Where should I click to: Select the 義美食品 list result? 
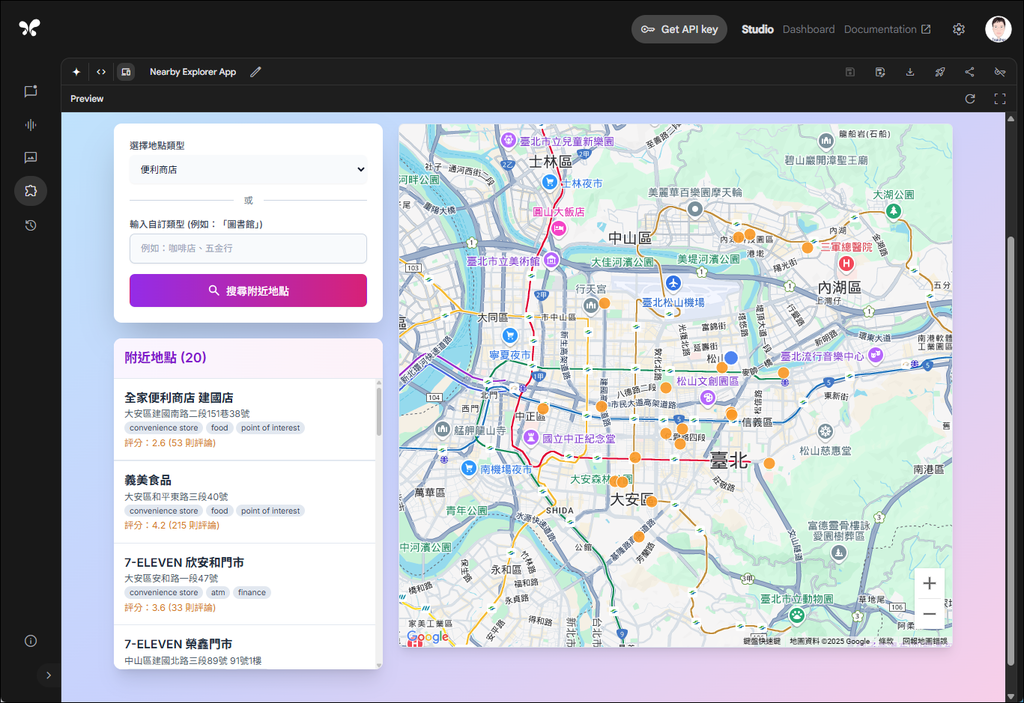click(x=245, y=502)
